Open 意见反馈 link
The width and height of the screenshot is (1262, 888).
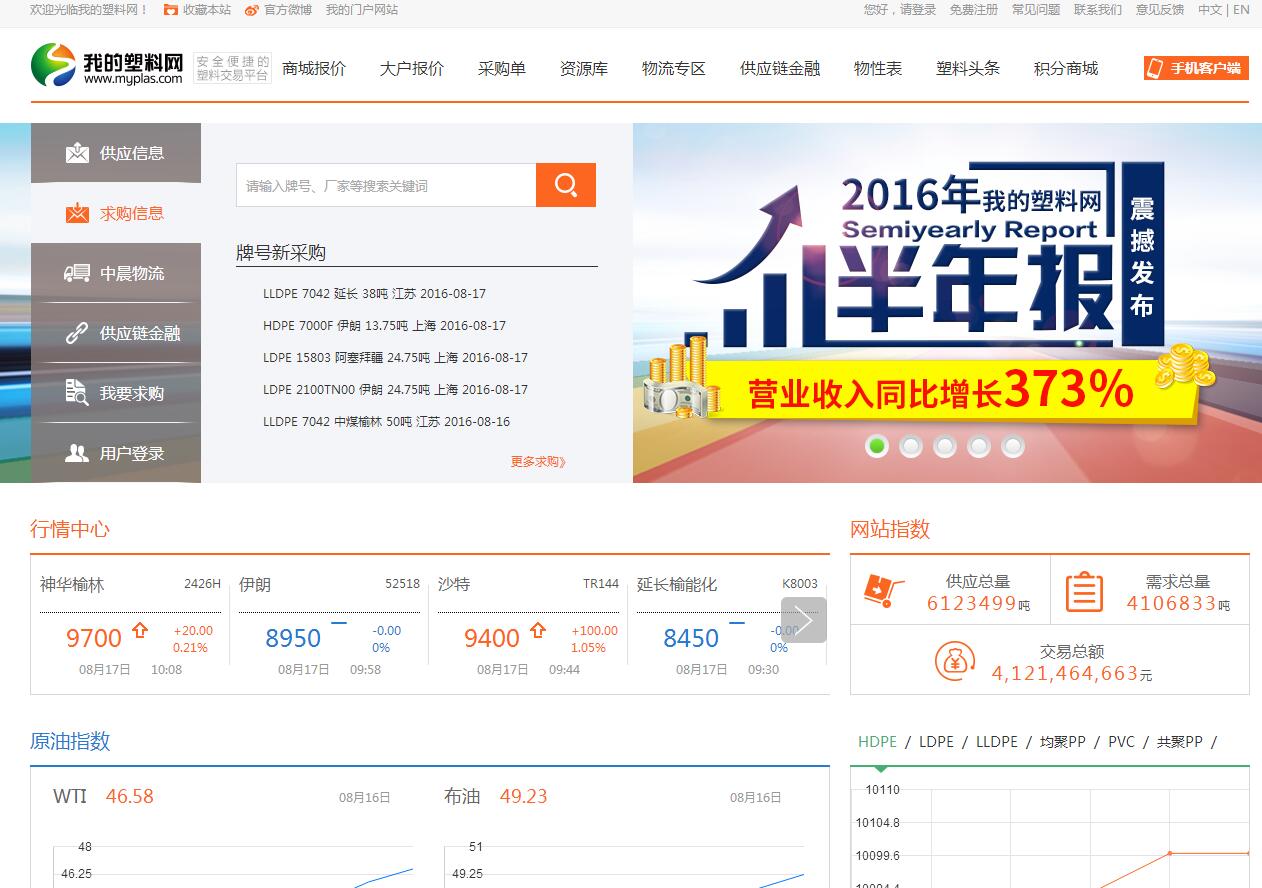pos(1160,10)
